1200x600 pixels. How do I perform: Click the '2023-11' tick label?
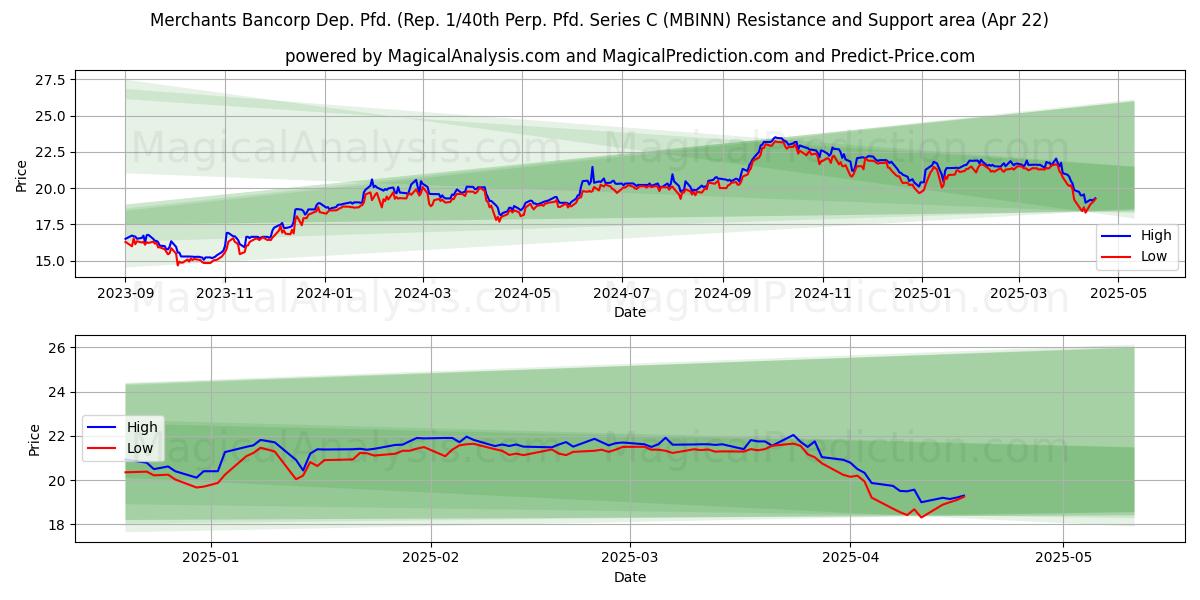click(225, 294)
